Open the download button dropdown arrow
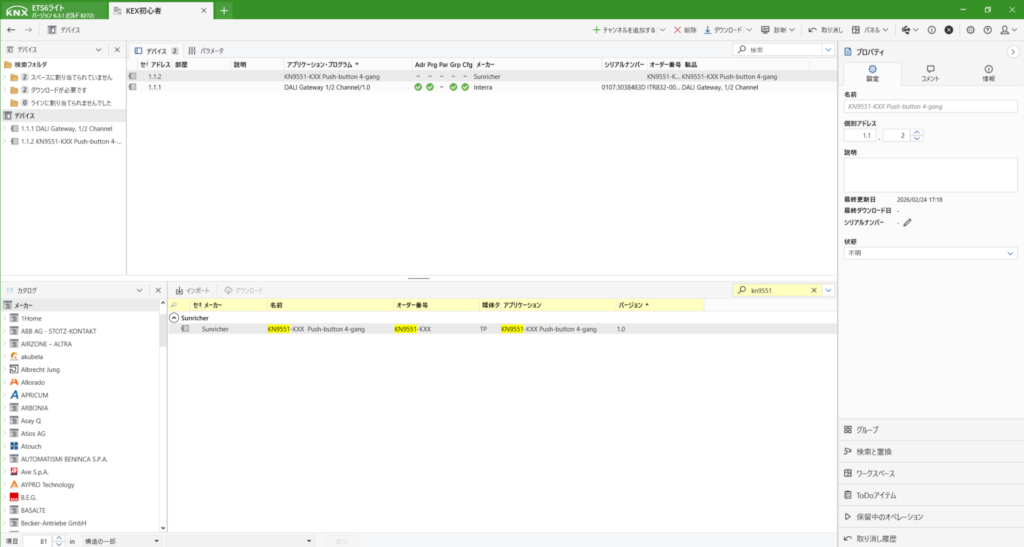1024x547 pixels. [749, 30]
